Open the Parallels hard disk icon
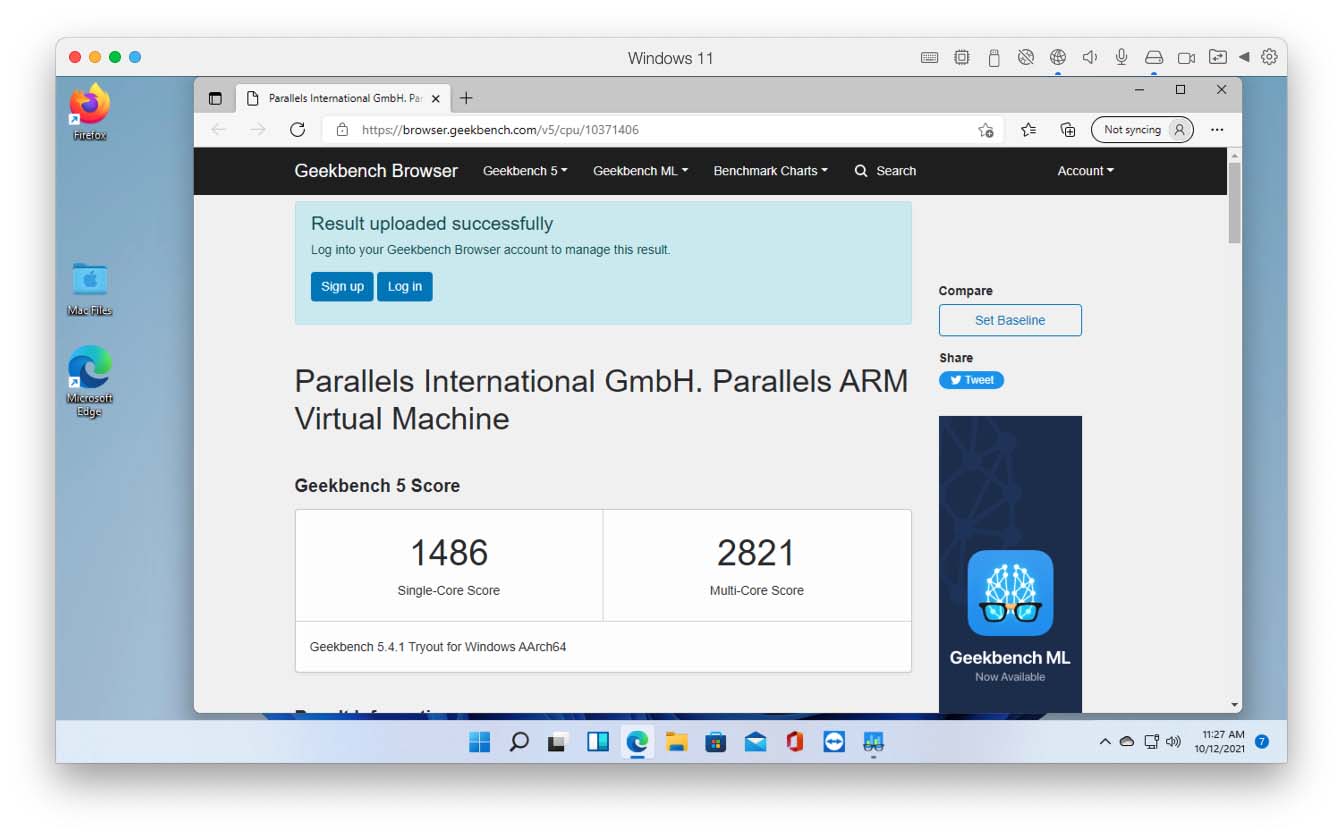This screenshot has width=1343, height=837. click(1153, 57)
